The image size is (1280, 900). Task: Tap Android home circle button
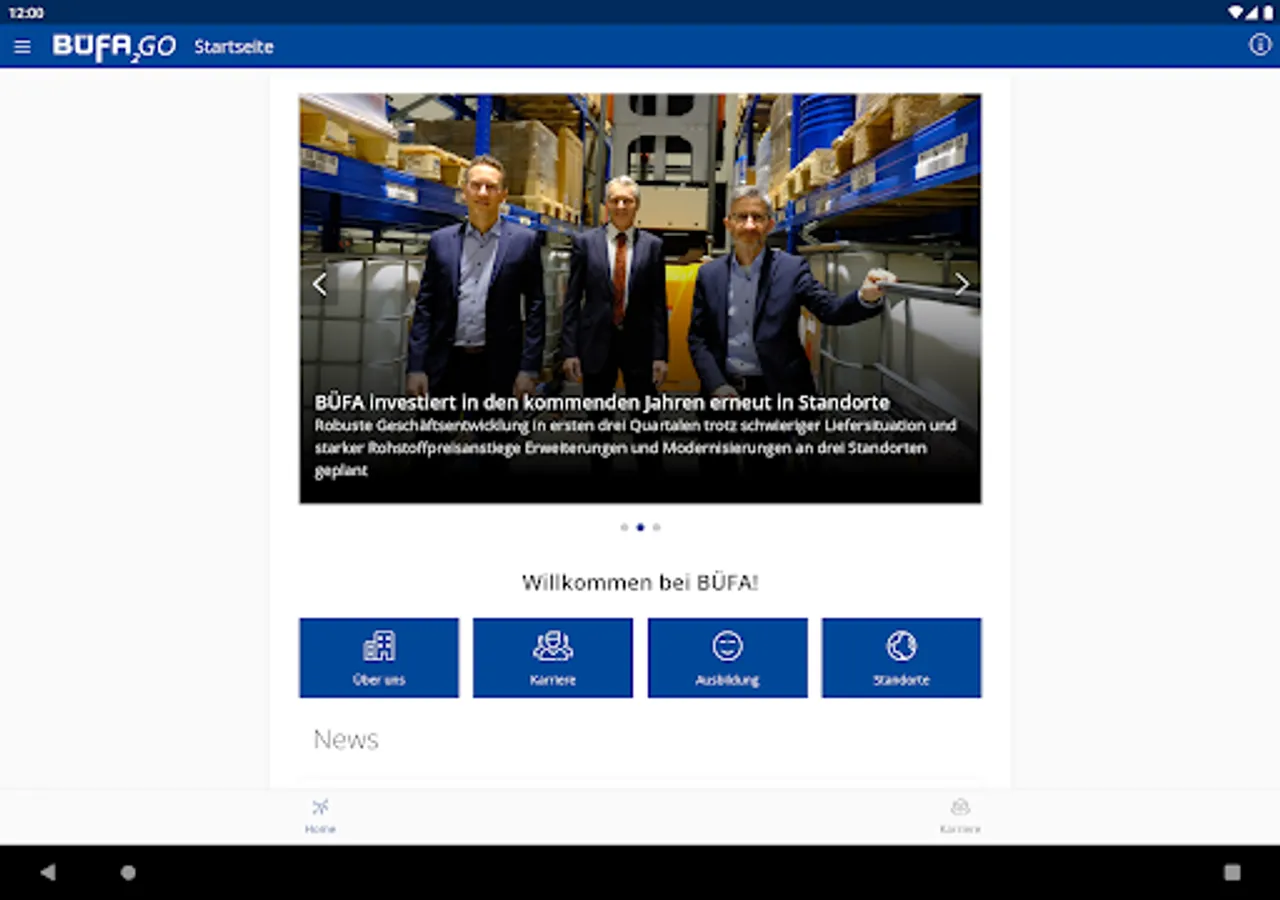[128, 872]
